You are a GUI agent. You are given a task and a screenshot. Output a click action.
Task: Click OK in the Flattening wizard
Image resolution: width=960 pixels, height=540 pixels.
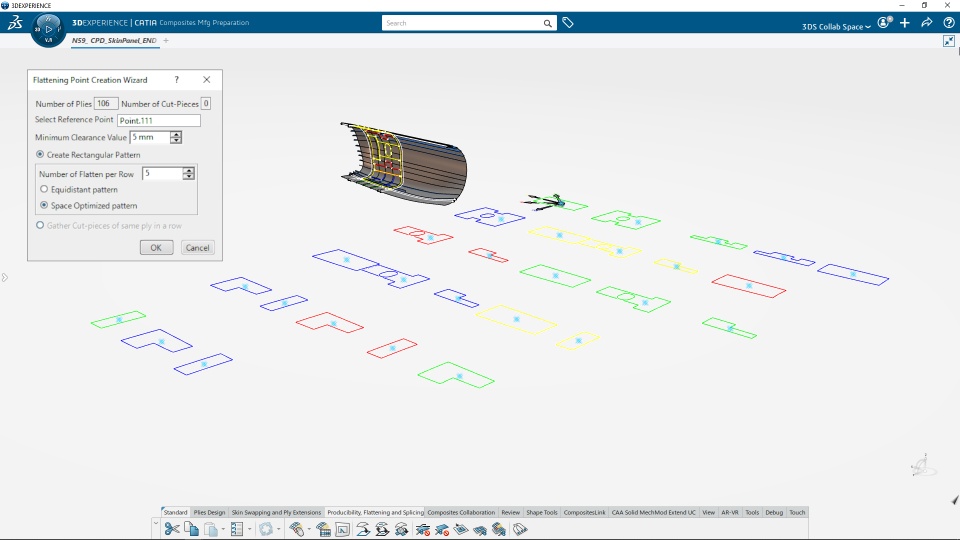[x=156, y=247]
